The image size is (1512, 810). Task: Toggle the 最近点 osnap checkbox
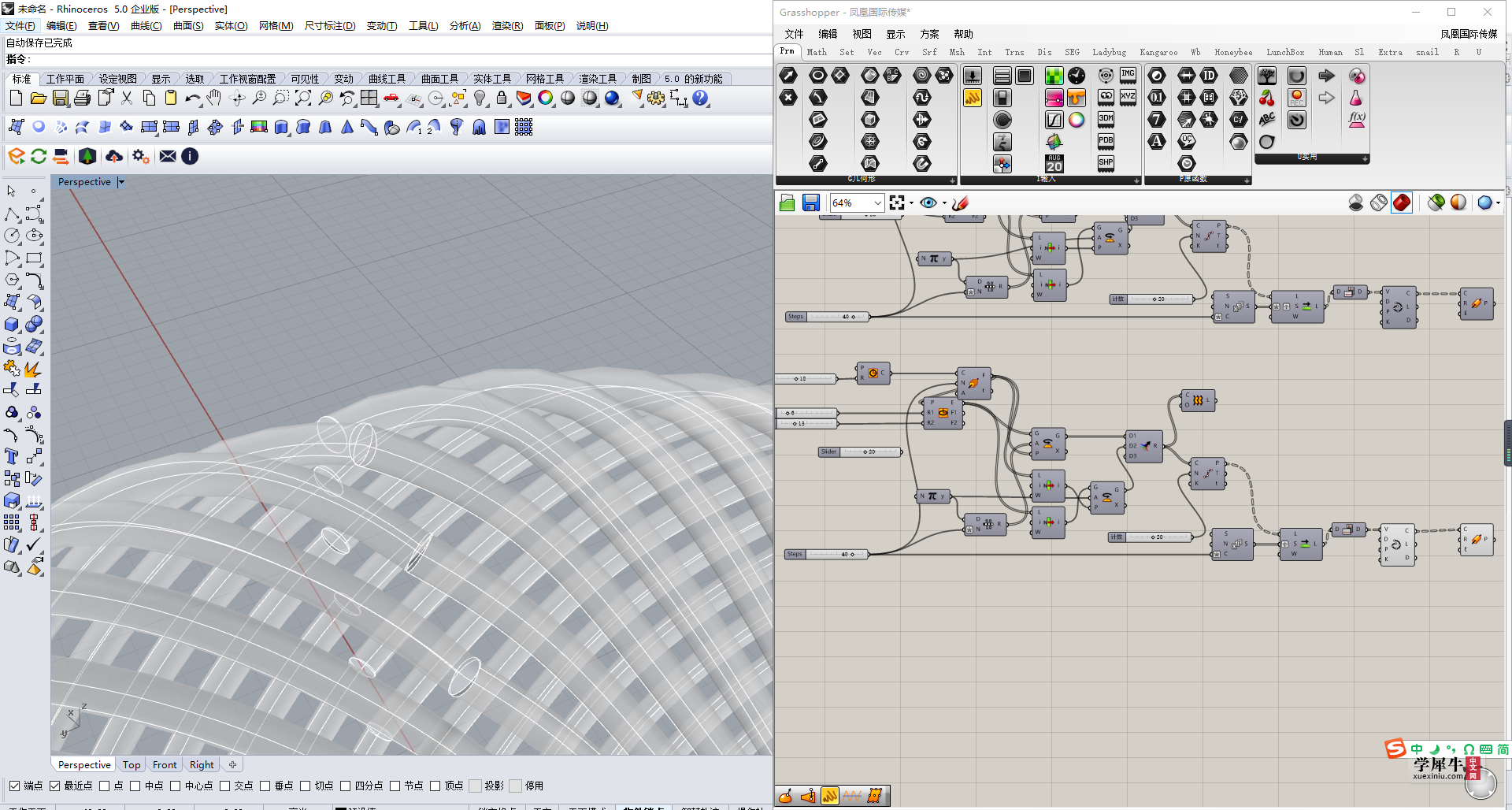pos(54,786)
